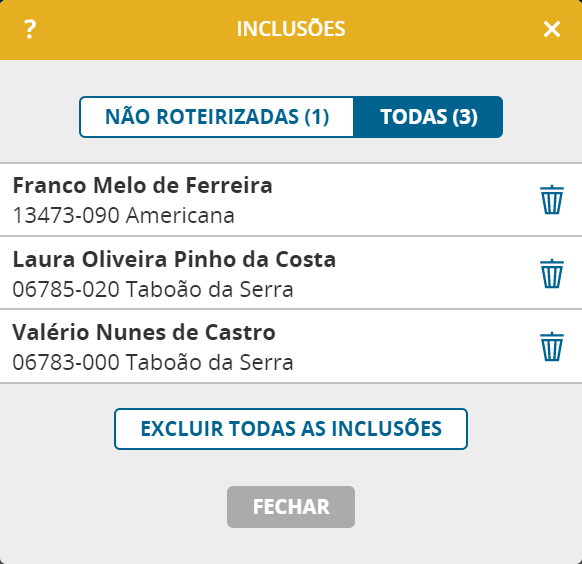This screenshot has height=564, width=582.
Task: Click the city Americana text
Action: [180, 215]
